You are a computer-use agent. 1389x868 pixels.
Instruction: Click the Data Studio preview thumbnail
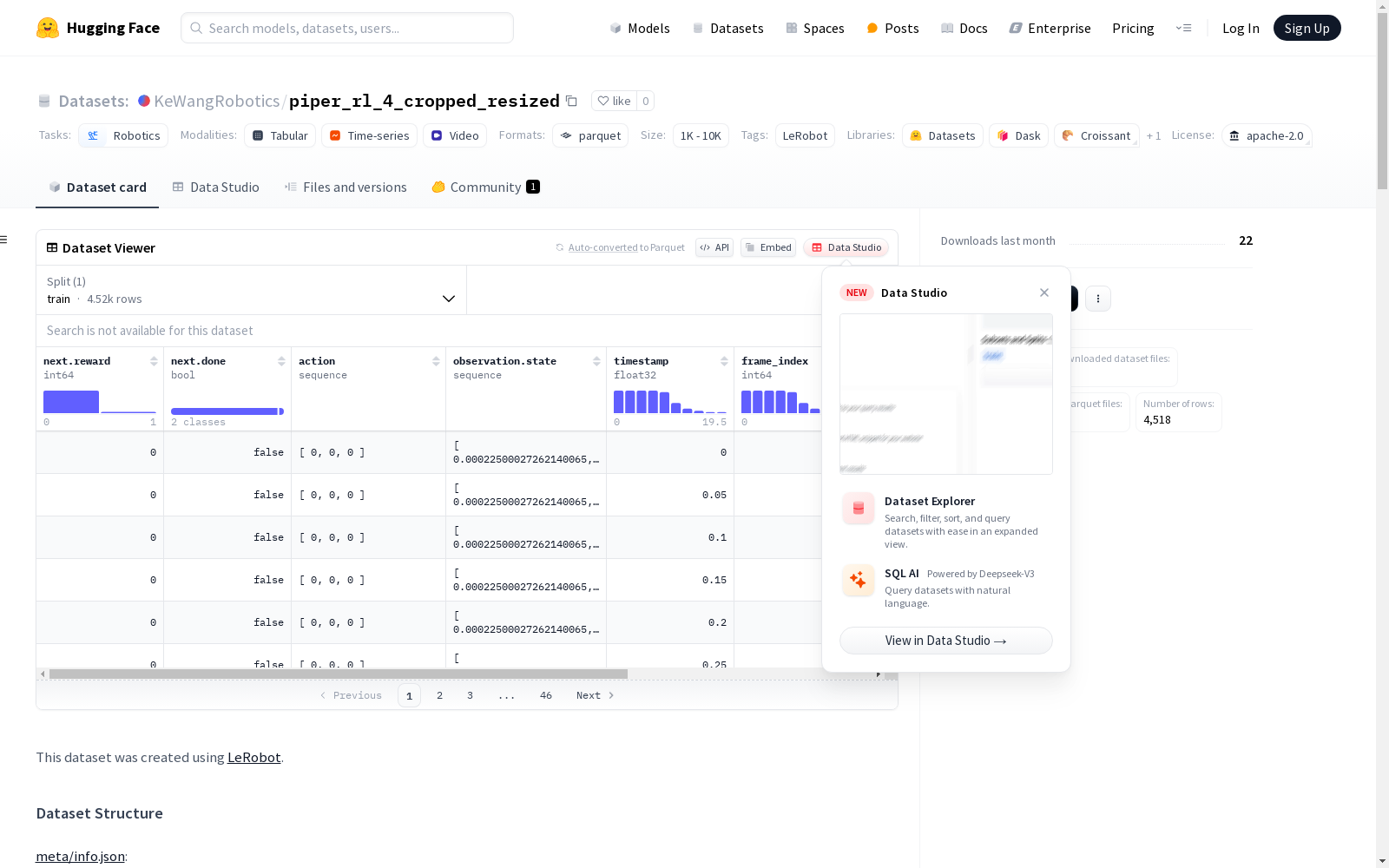(946, 394)
